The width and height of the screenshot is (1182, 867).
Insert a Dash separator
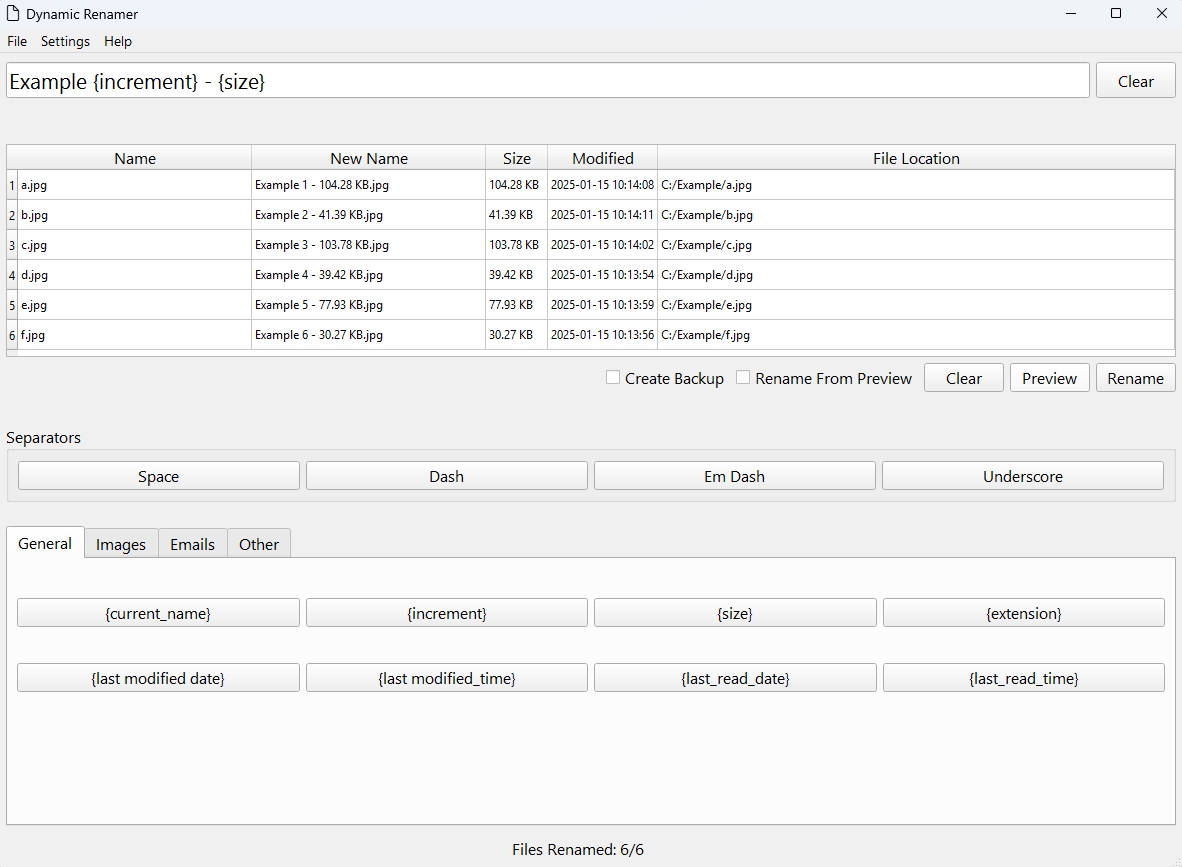coord(446,476)
